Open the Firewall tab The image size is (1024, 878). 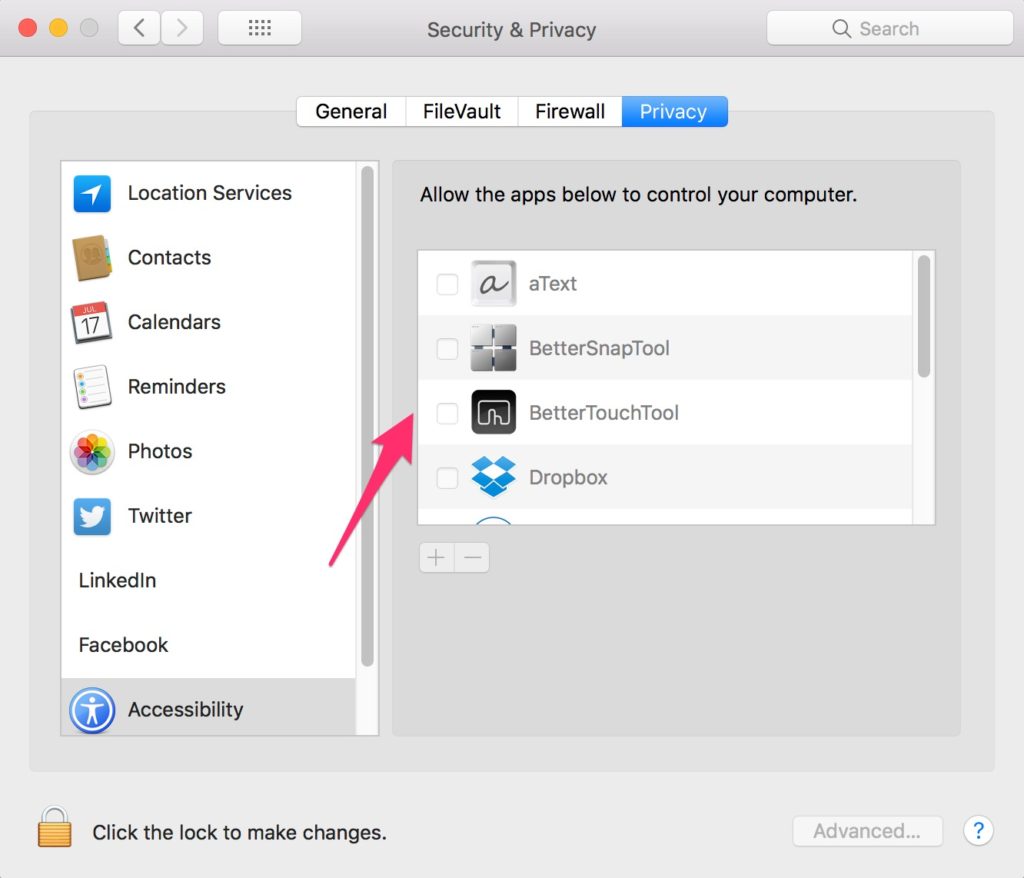click(570, 112)
